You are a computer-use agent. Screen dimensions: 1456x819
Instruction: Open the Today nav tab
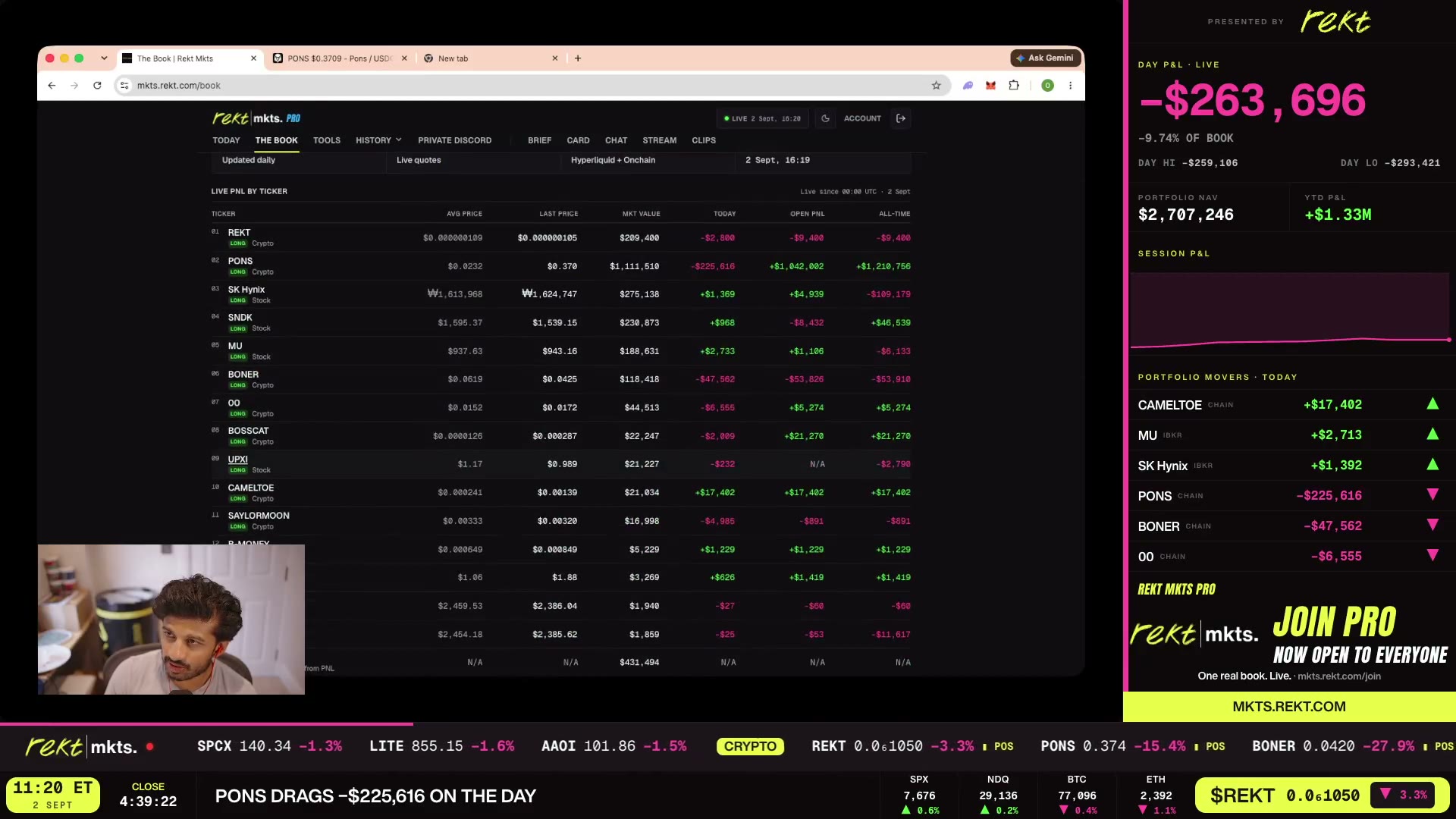click(226, 140)
